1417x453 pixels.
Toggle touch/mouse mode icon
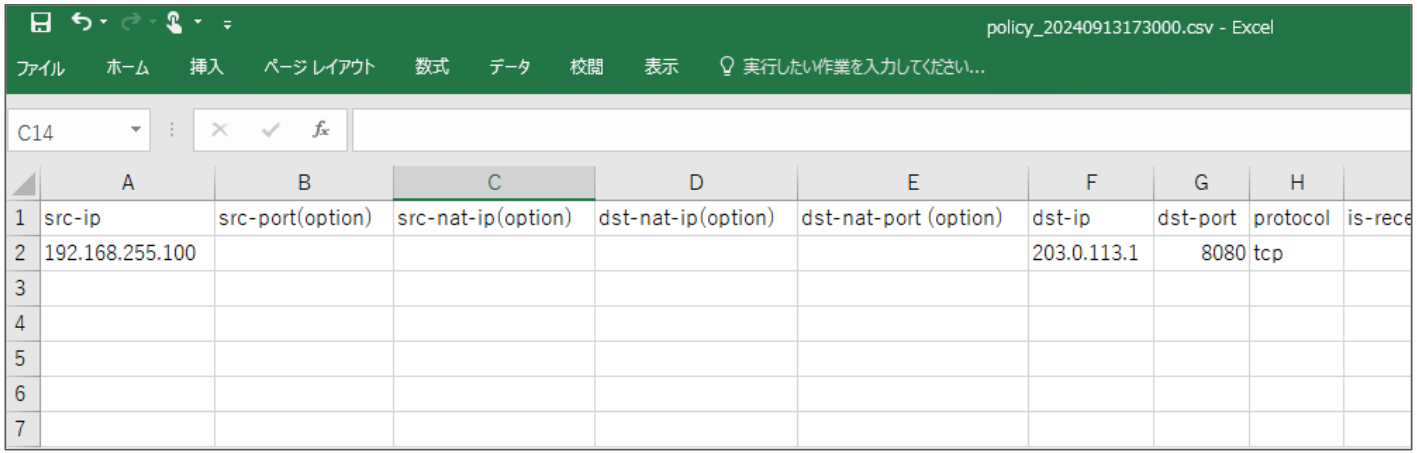coord(174,22)
